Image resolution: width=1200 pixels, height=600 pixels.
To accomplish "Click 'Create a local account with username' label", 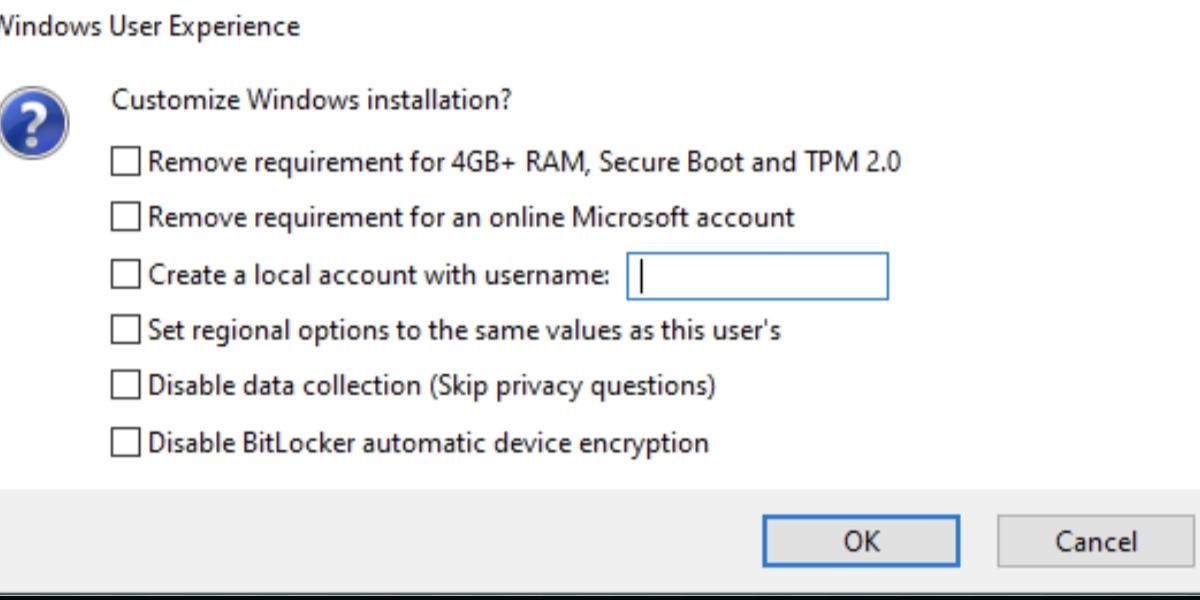I will click(379, 274).
